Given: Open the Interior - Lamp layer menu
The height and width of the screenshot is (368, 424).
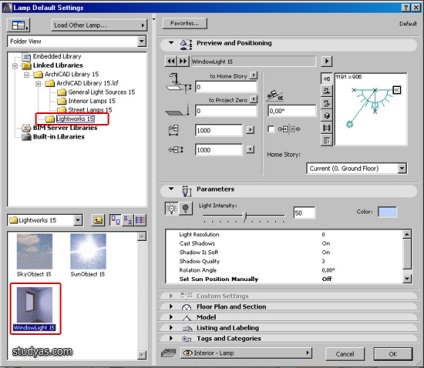Looking at the screenshot, I should pyautogui.click(x=246, y=353).
